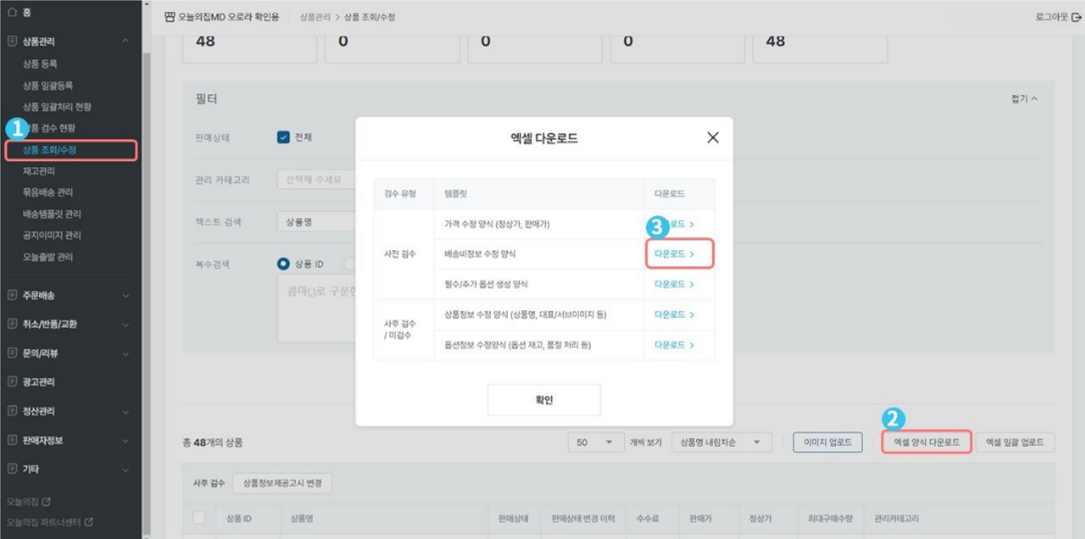Open the 관리 카테고리 dropdown
Image resolution: width=1085 pixels, height=539 pixels.
(x=316, y=179)
